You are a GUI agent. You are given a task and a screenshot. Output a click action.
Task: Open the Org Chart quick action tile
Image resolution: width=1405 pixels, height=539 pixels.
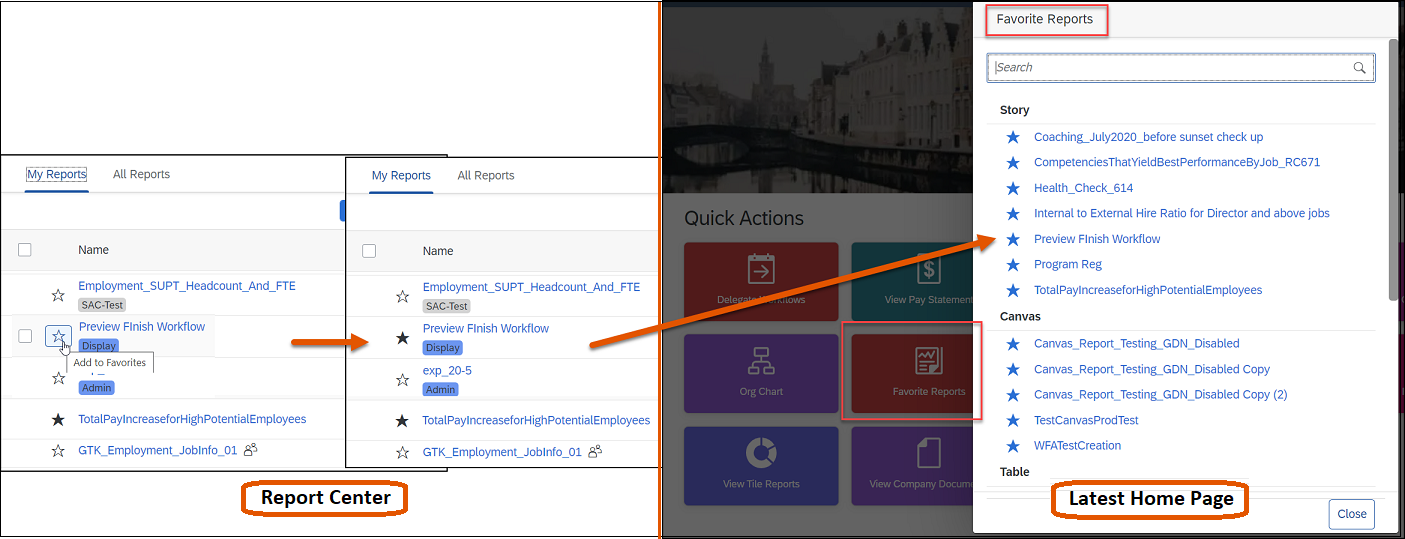(761, 373)
